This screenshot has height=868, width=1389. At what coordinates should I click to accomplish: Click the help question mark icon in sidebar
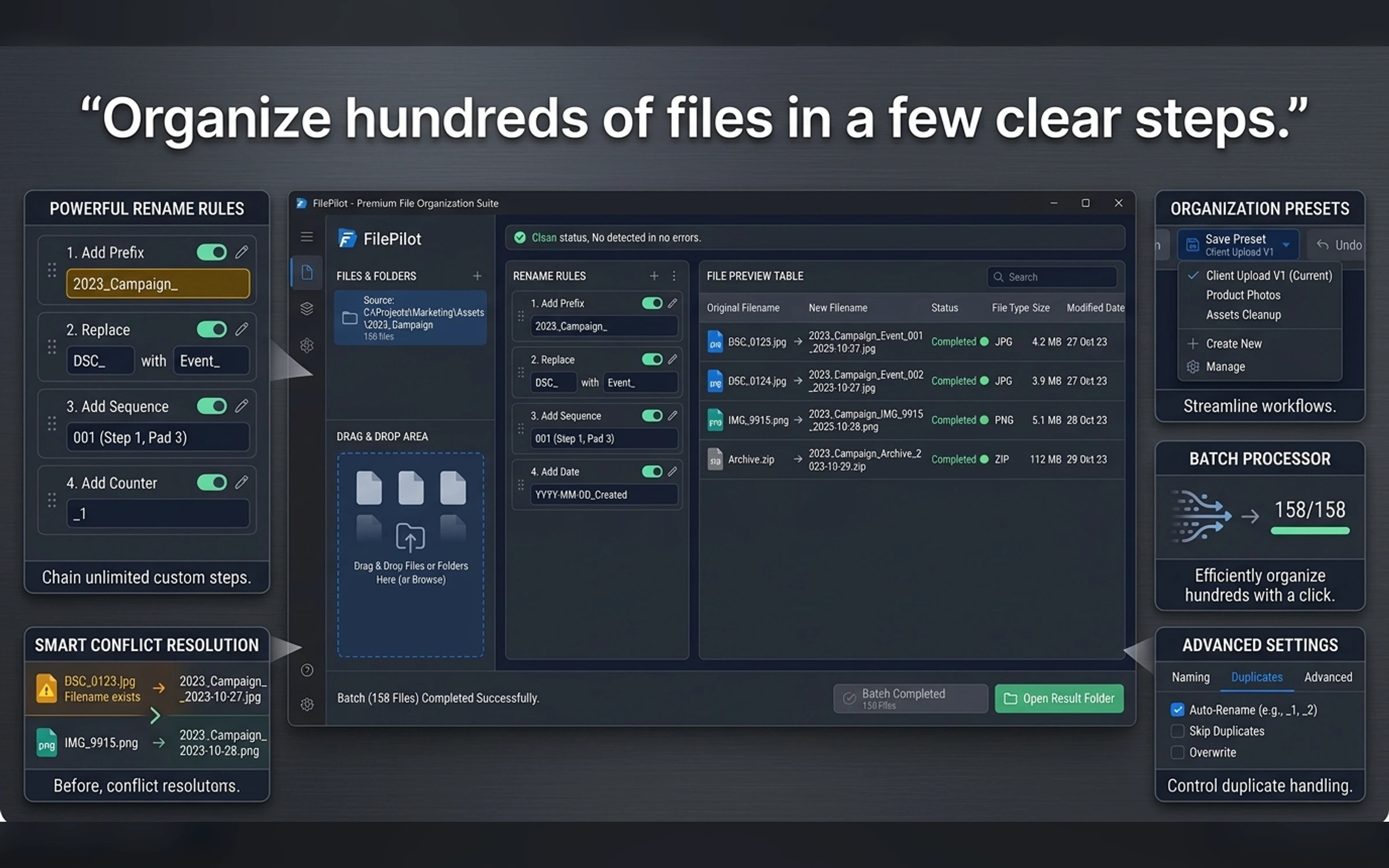(307, 670)
